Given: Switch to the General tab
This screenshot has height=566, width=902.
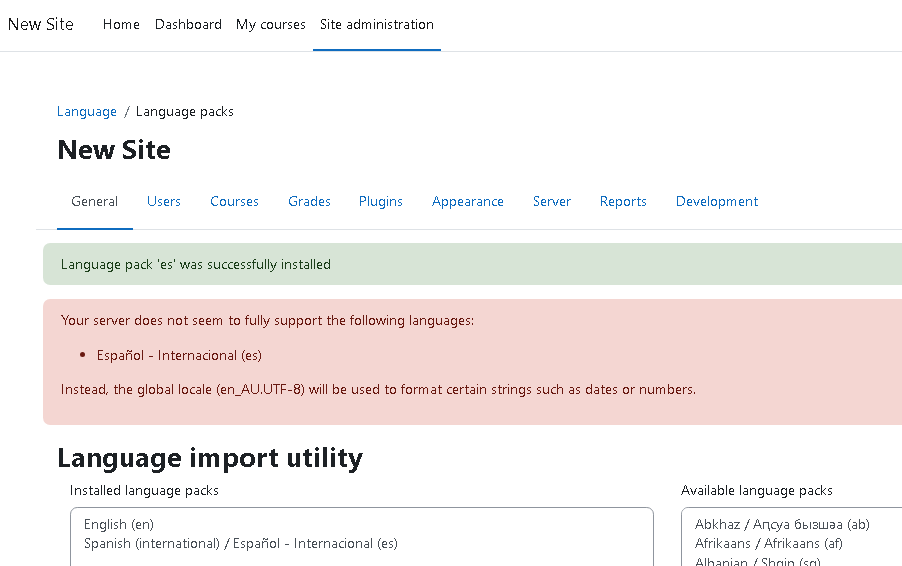Looking at the screenshot, I should (95, 201).
